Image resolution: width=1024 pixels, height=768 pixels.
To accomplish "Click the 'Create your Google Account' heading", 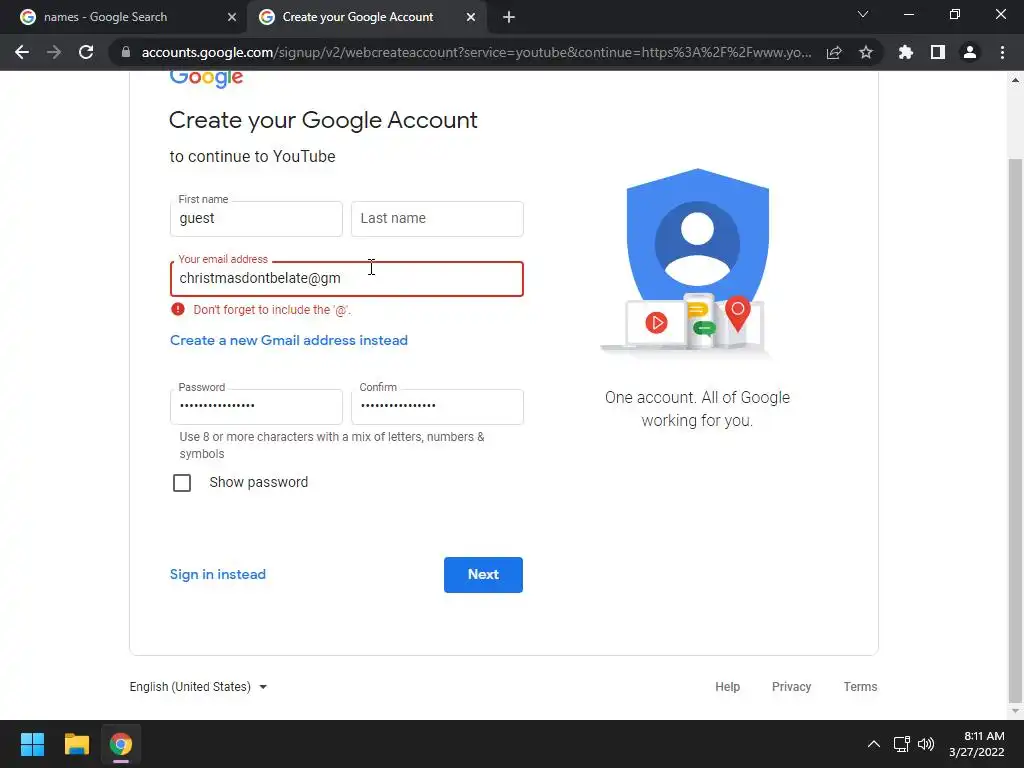I will click(x=323, y=120).
